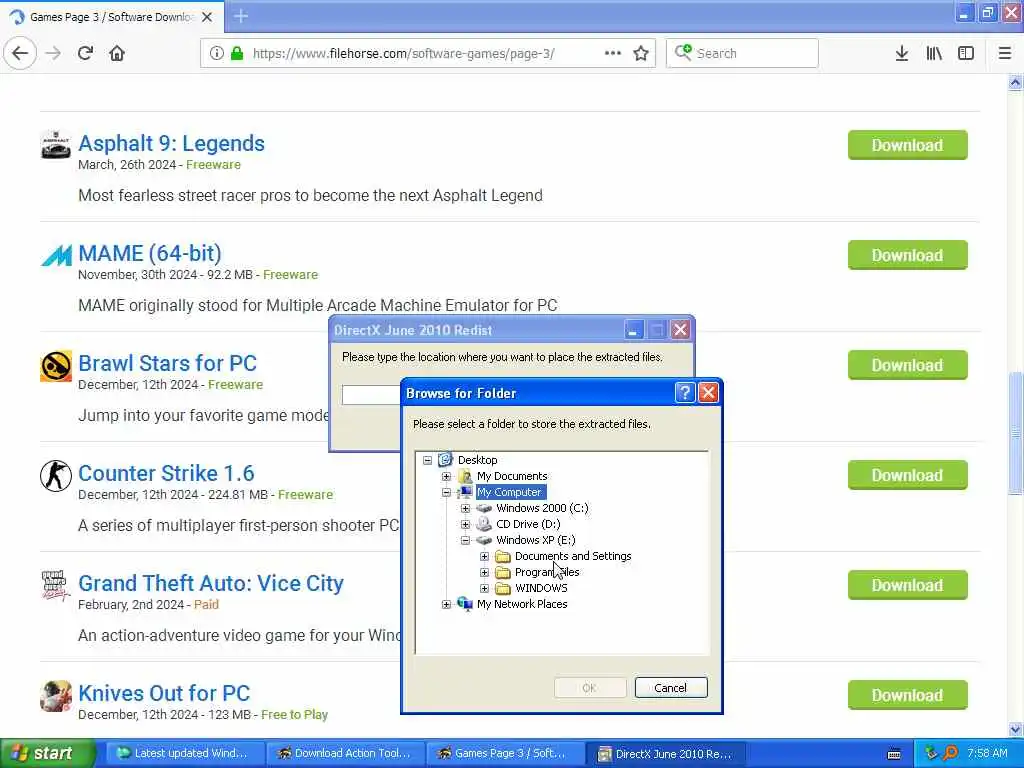Focus the browser Search field
The image size is (1024, 768).
pos(743,54)
